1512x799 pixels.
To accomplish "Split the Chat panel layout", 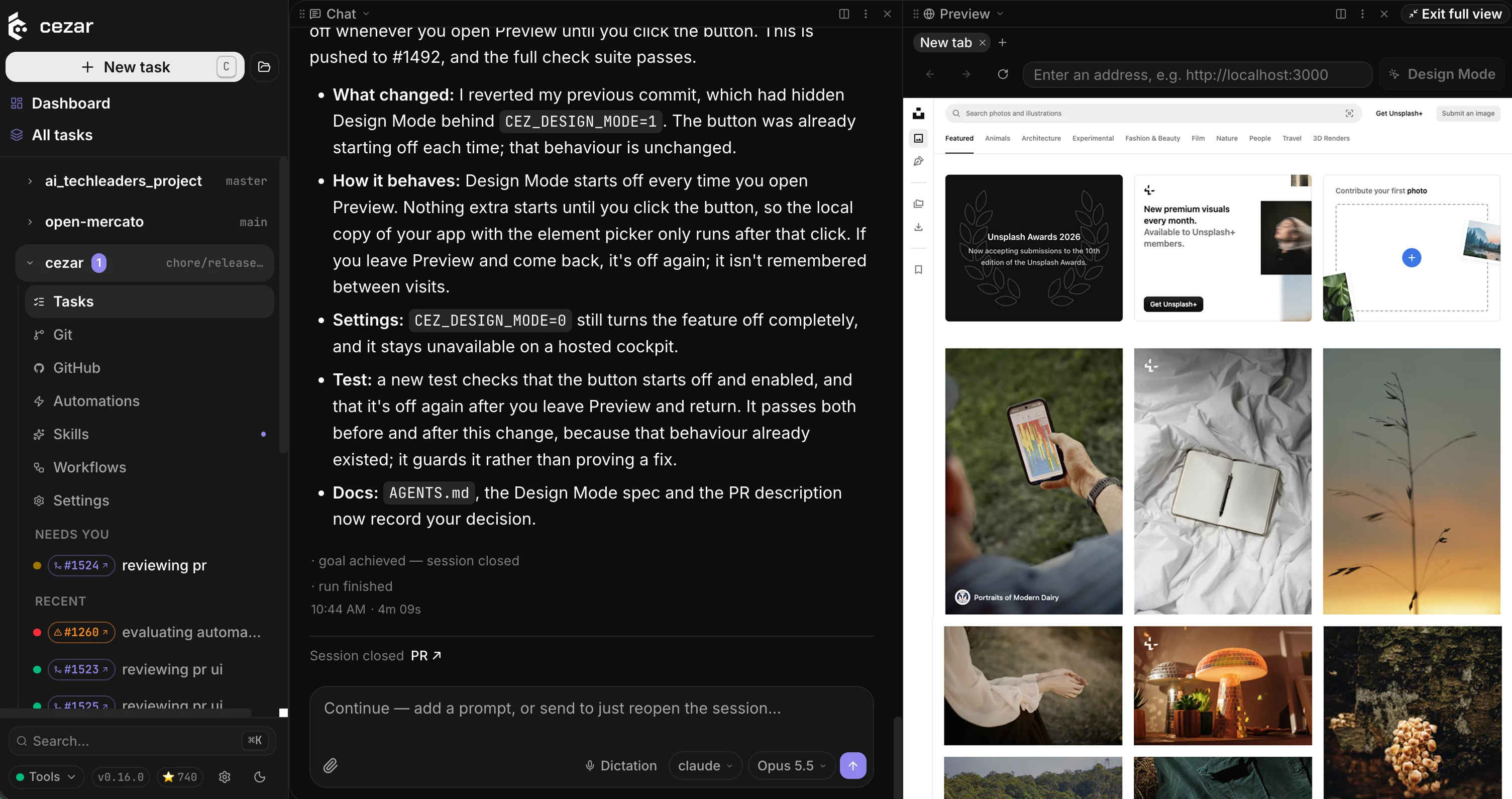I will click(x=844, y=14).
